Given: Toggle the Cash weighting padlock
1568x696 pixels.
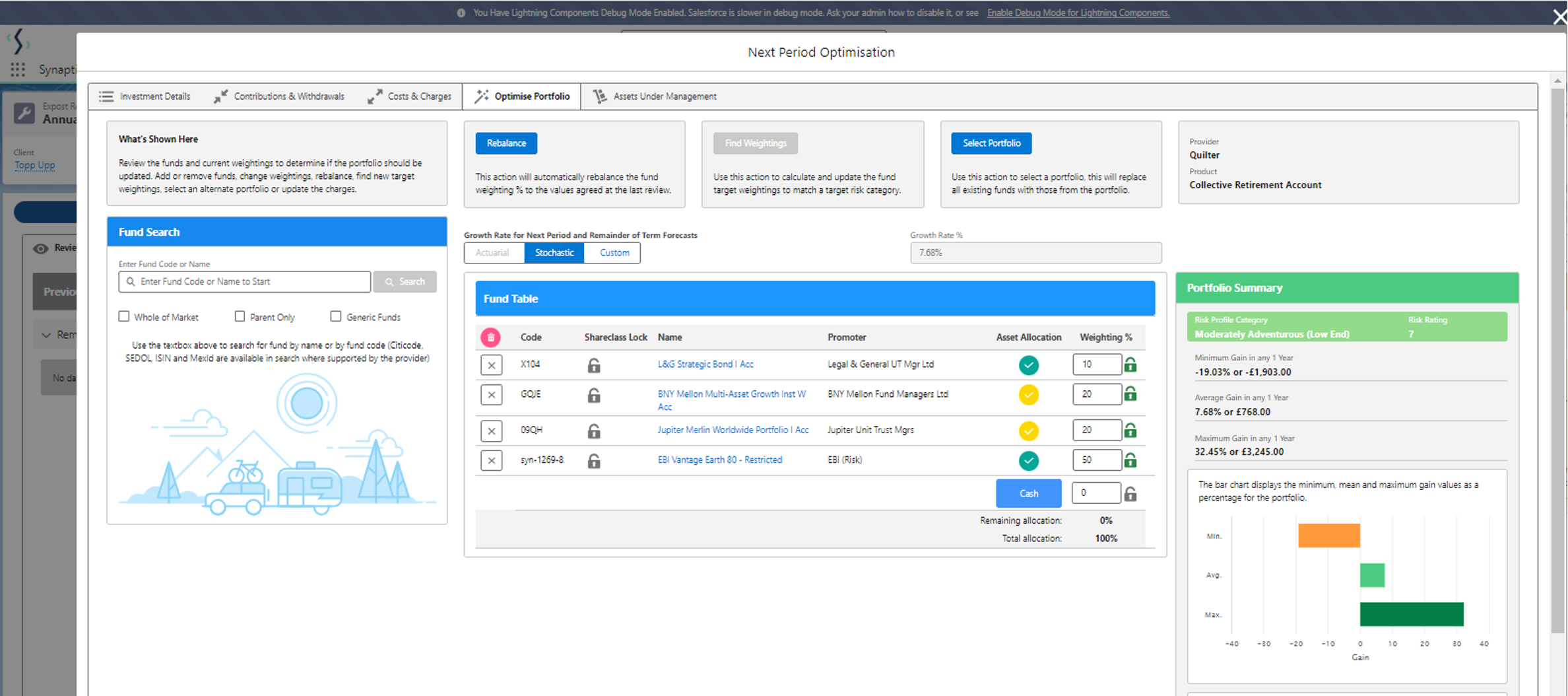Looking at the screenshot, I should pyautogui.click(x=1130, y=493).
